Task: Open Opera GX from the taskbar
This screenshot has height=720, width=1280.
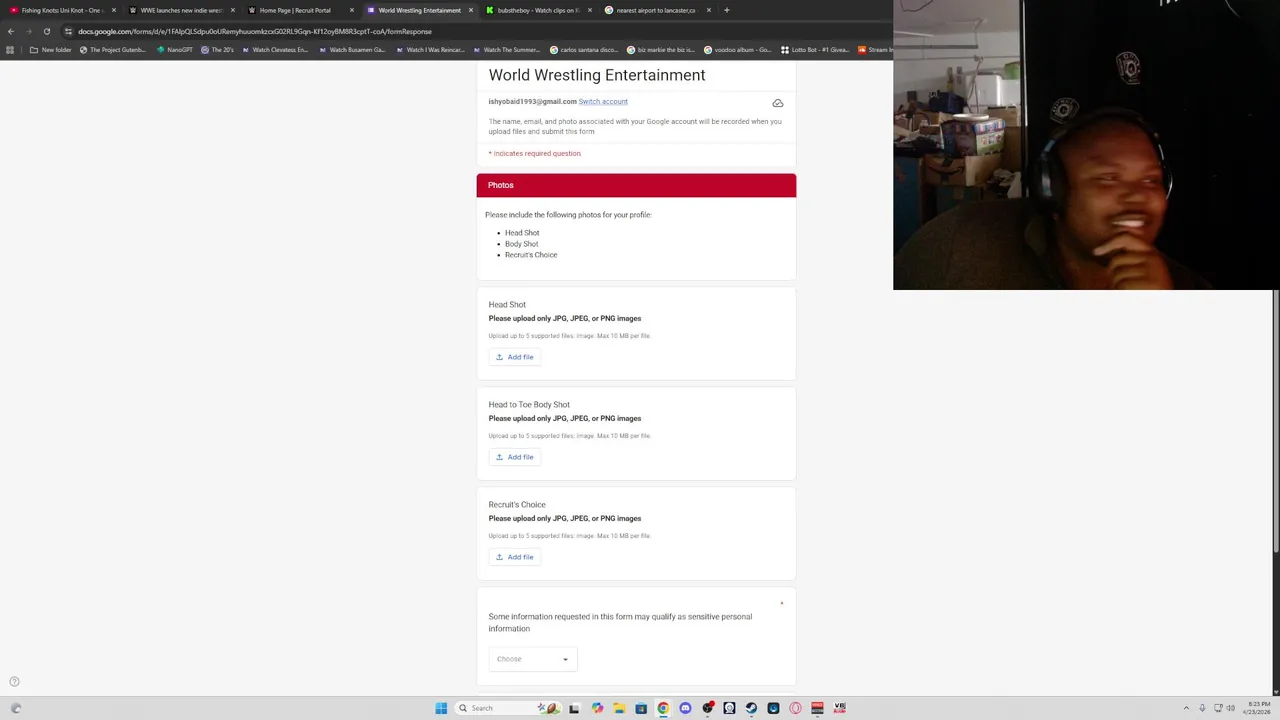Action: pyautogui.click(x=795, y=708)
